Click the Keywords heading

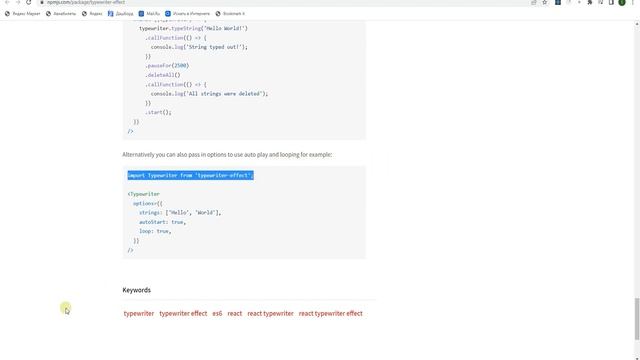[137, 290]
